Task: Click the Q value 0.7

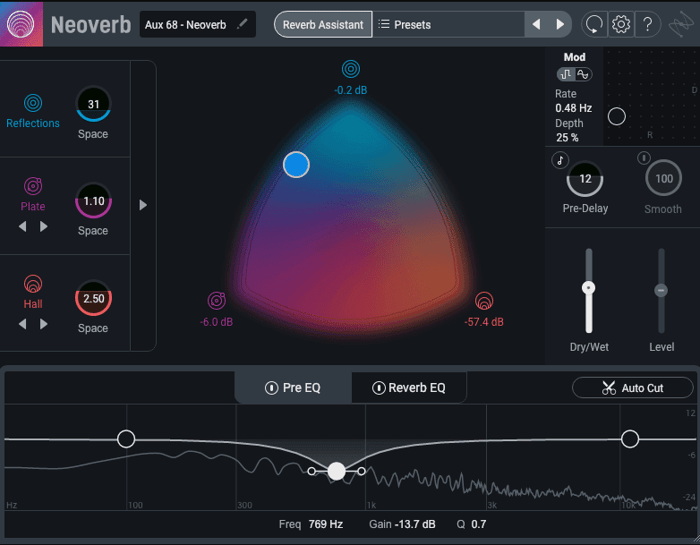Action: (479, 524)
